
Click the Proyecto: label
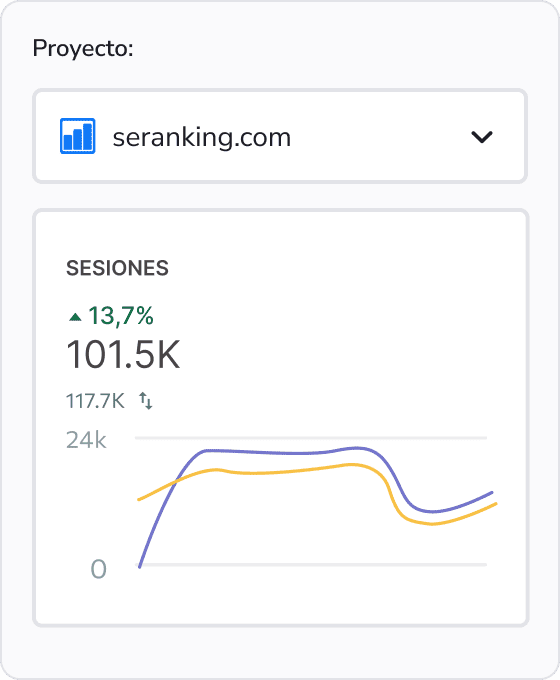[83, 48]
